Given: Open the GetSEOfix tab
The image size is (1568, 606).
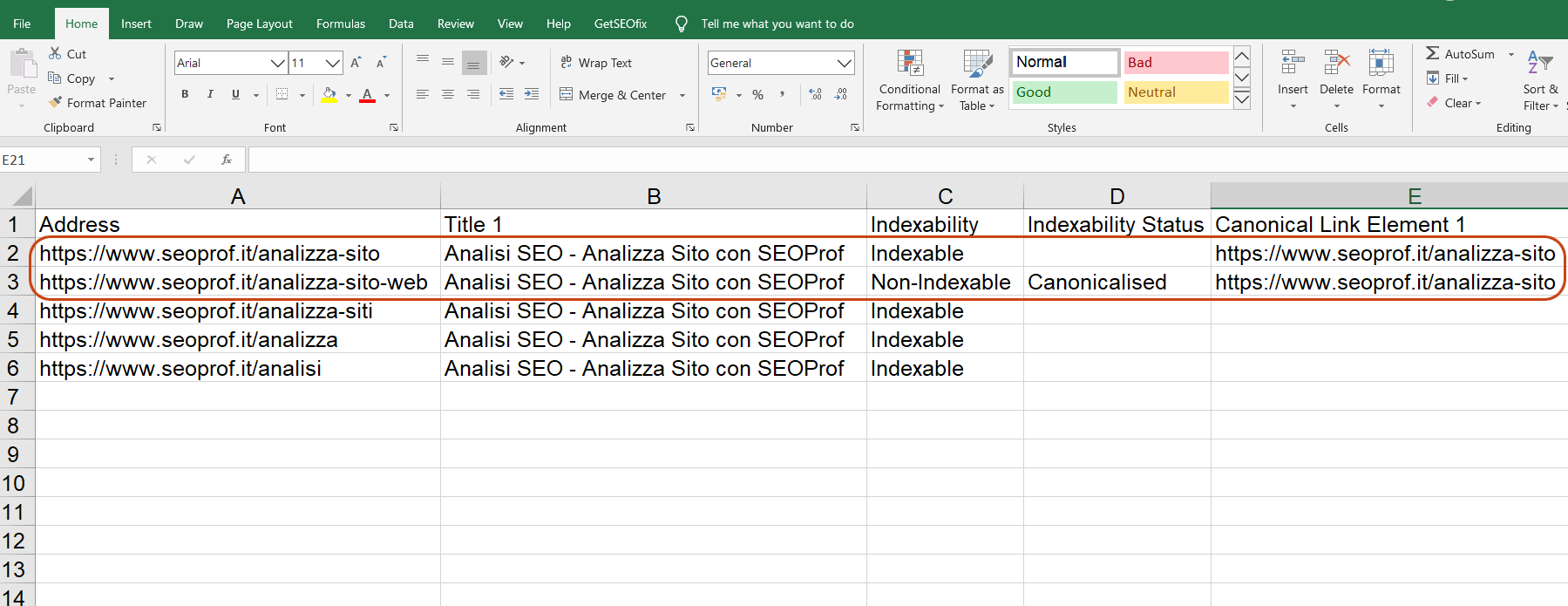Looking at the screenshot, I should (620, 24).
